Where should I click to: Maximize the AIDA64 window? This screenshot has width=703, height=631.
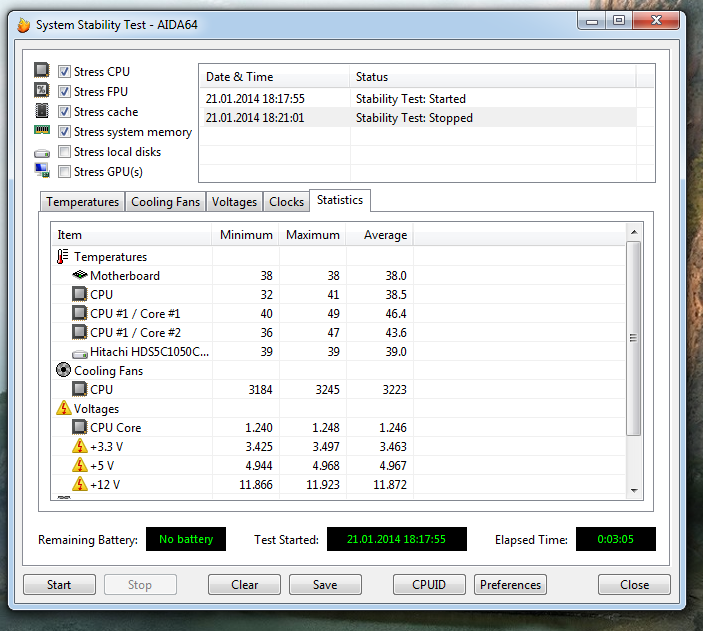tap(619, 21)
